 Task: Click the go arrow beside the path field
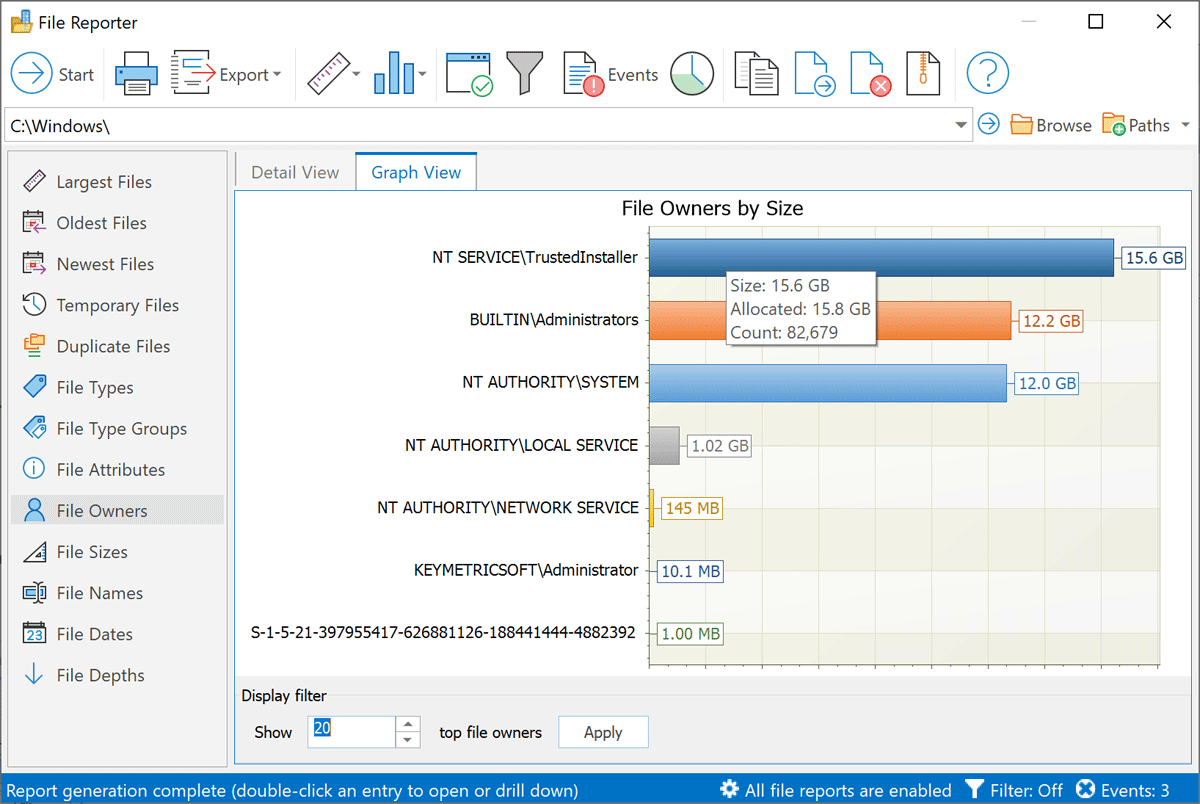(989, 124)
